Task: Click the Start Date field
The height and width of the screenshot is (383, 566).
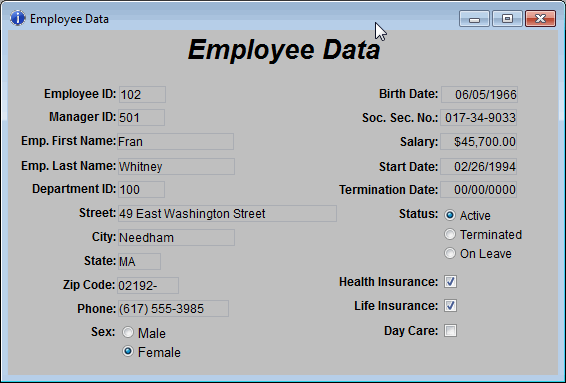Action: [479, 166]
